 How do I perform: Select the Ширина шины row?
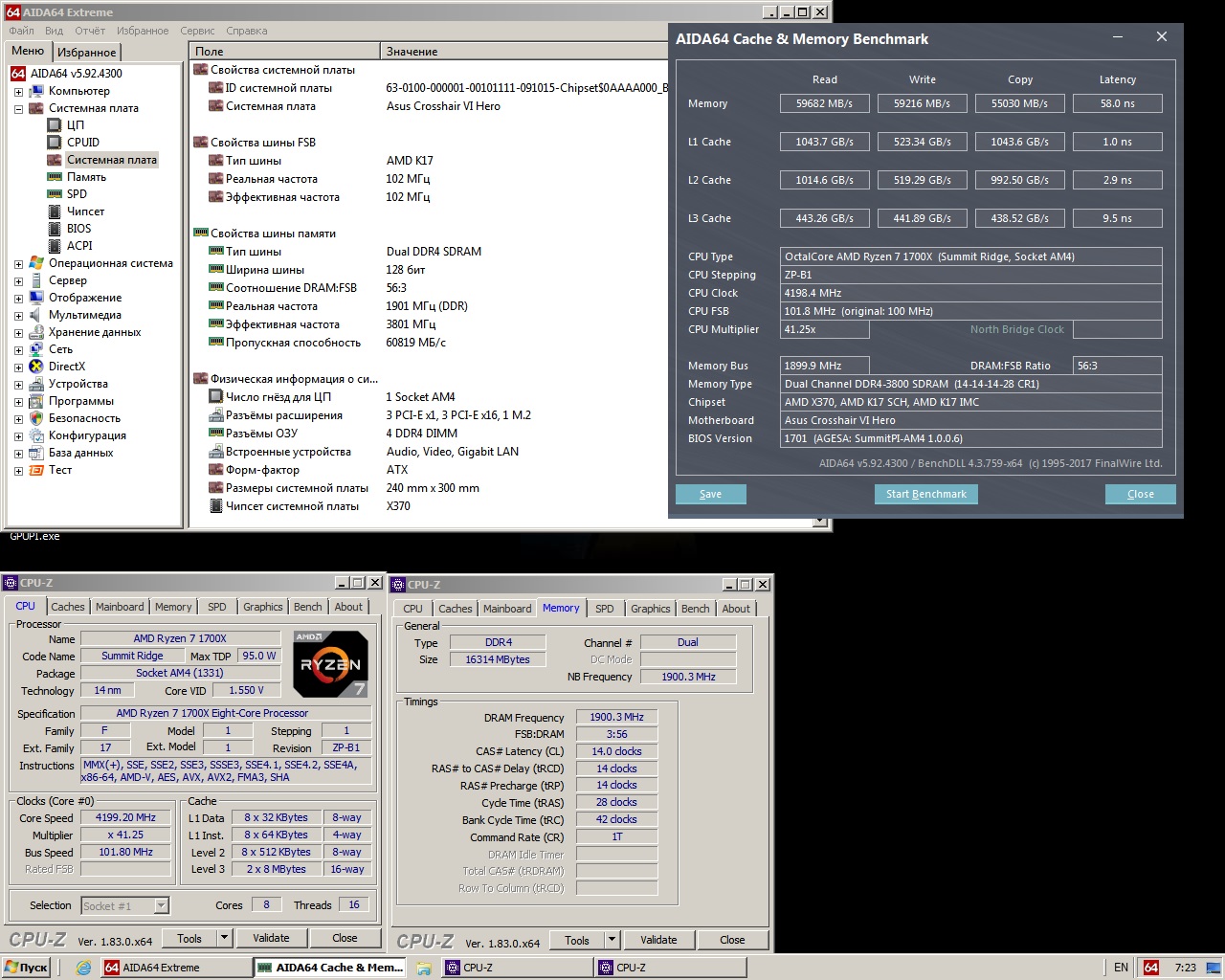pyautogui.click(x=429, y=270)
